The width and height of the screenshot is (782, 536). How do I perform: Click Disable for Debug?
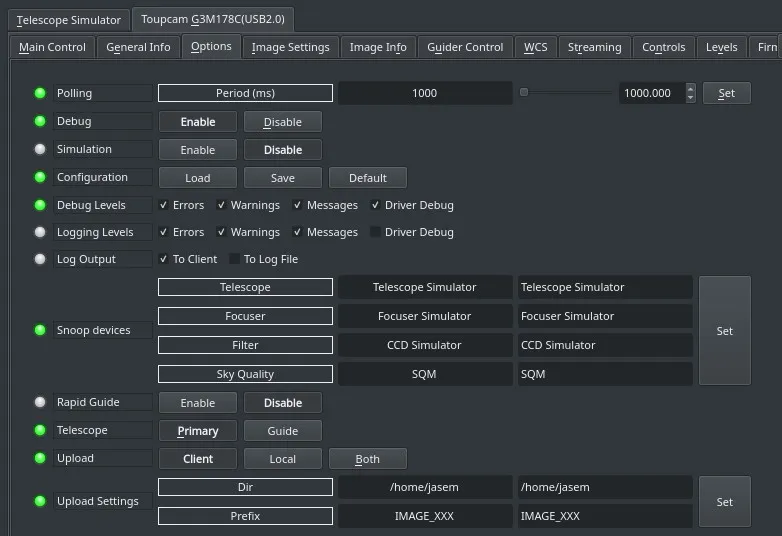pyautogui.click(x=283, y=122)
